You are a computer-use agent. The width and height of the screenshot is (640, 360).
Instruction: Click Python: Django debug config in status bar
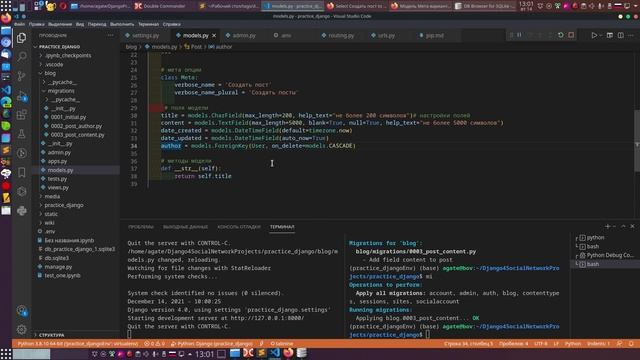coord(211,344)
